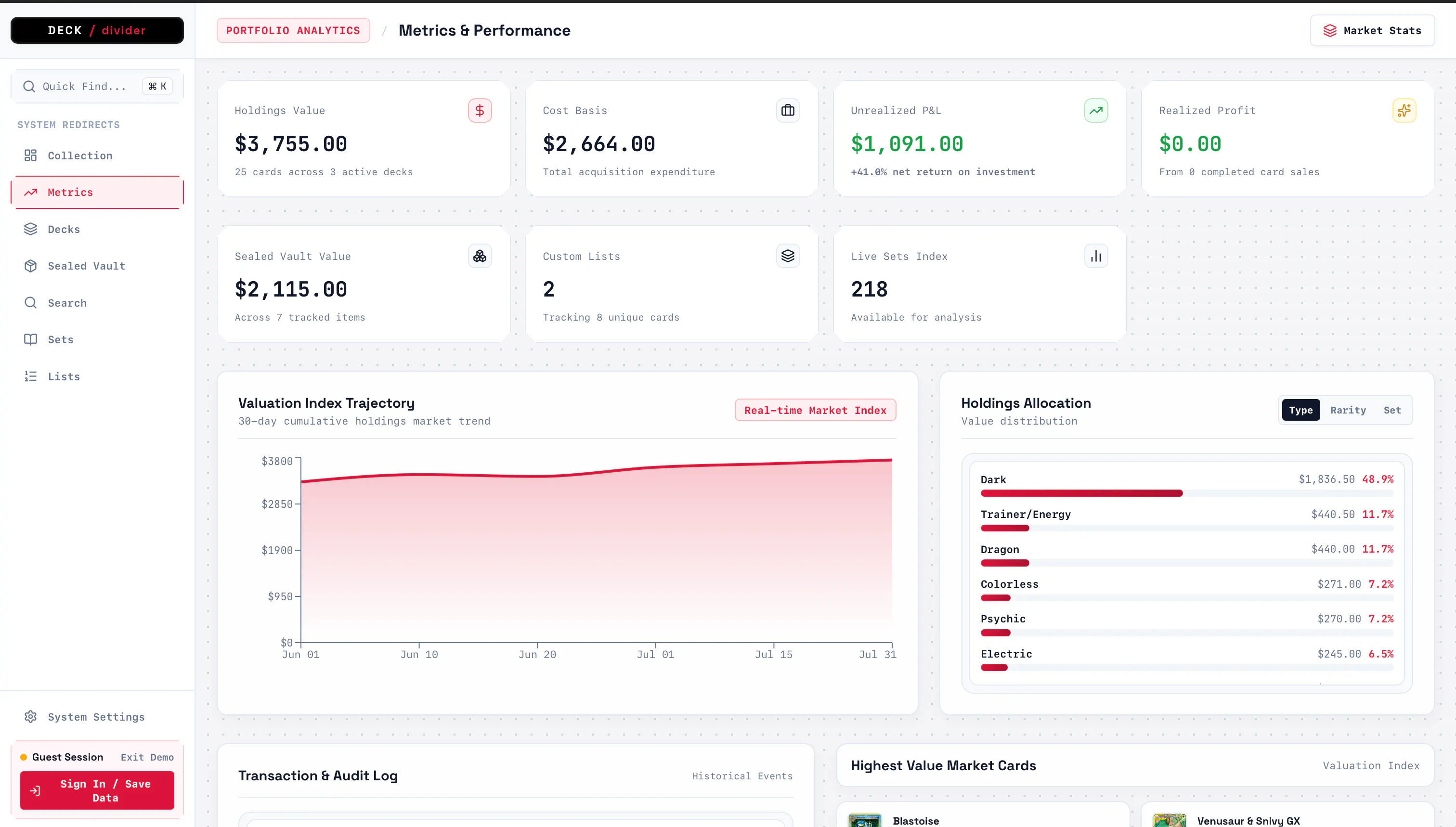Image resolution: width=1456 pixels, height=827 pixels.
Task: Go to Sealed Vault in sidebar
Action: click(x=97, y=266)
